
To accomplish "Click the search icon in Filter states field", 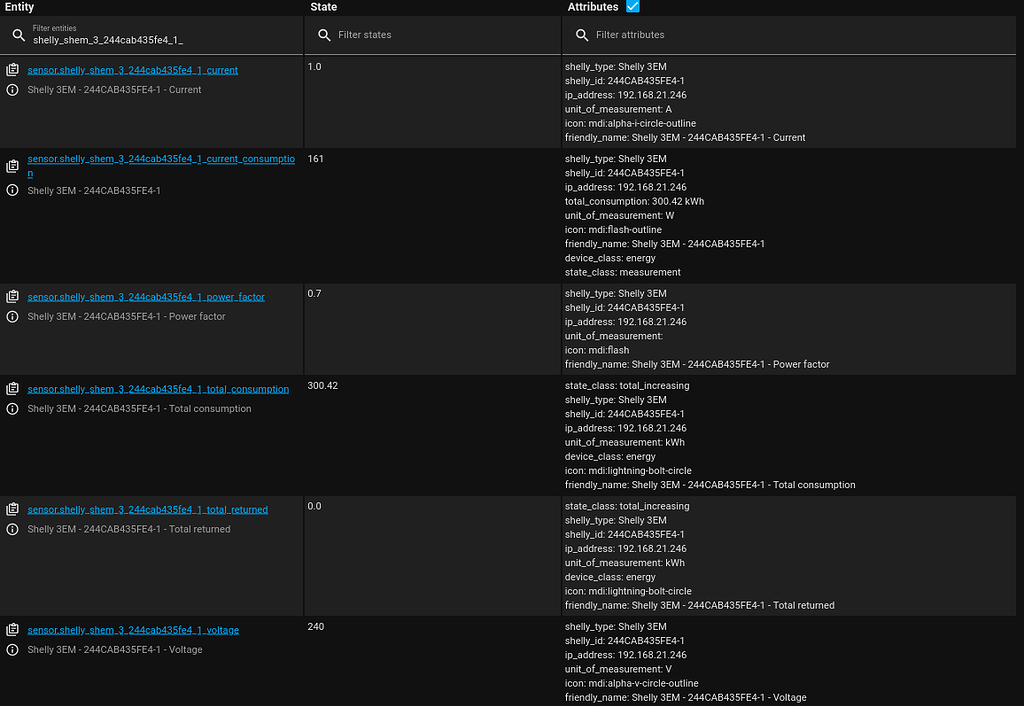I will click(x=324, y=34).
